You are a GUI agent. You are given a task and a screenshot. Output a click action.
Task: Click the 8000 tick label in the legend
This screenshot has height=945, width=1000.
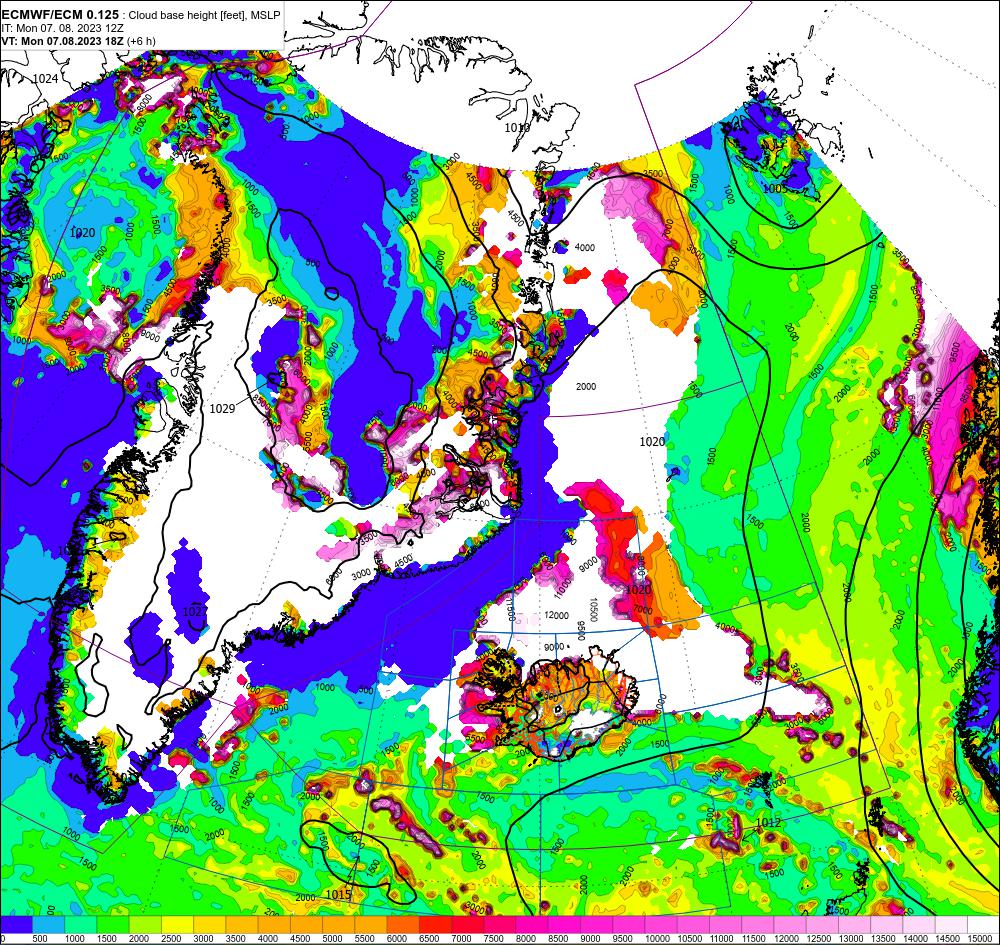(525, 939)
